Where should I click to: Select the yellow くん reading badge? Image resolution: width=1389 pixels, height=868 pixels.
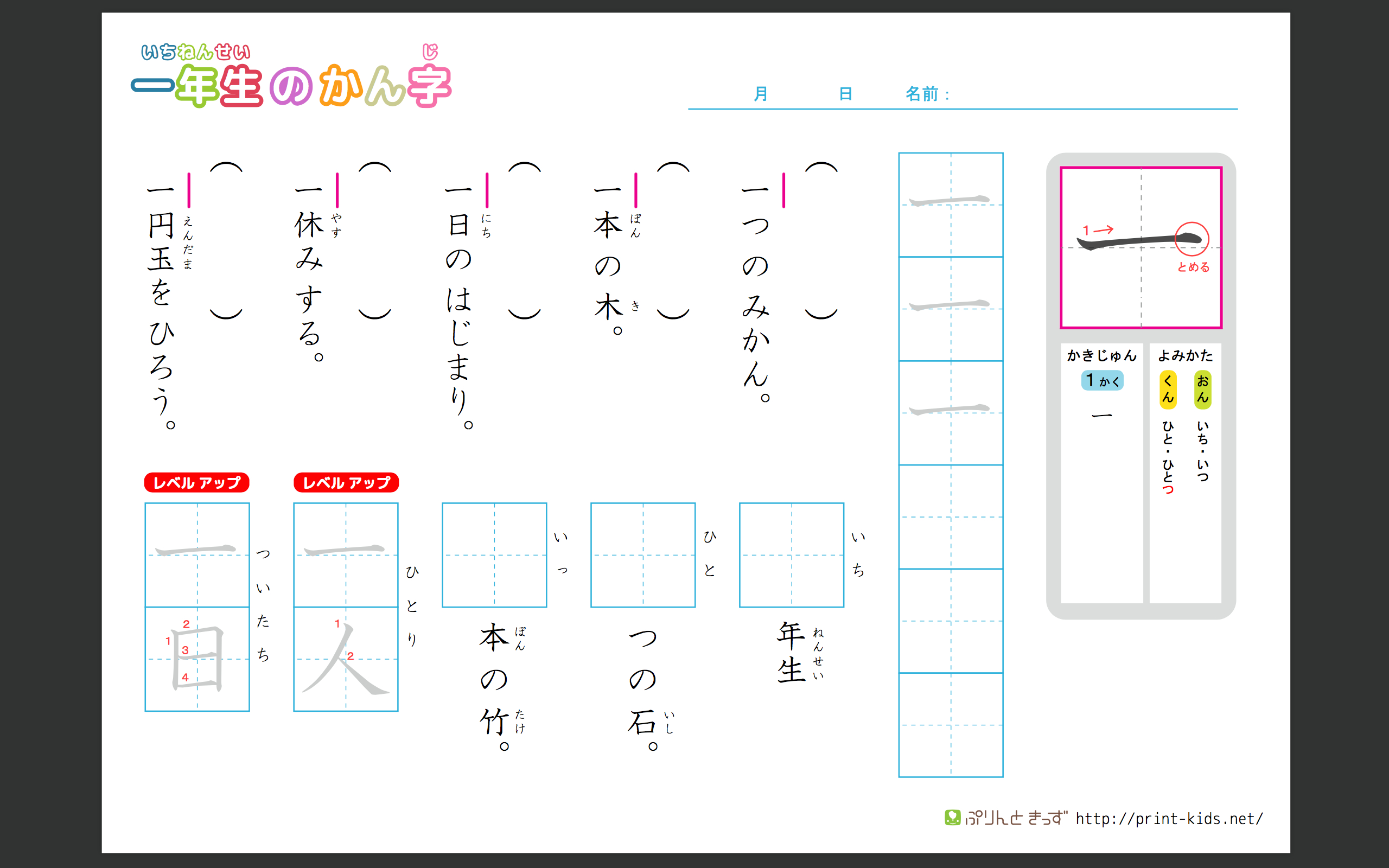pyautogui.click(x=1168, y=389)
